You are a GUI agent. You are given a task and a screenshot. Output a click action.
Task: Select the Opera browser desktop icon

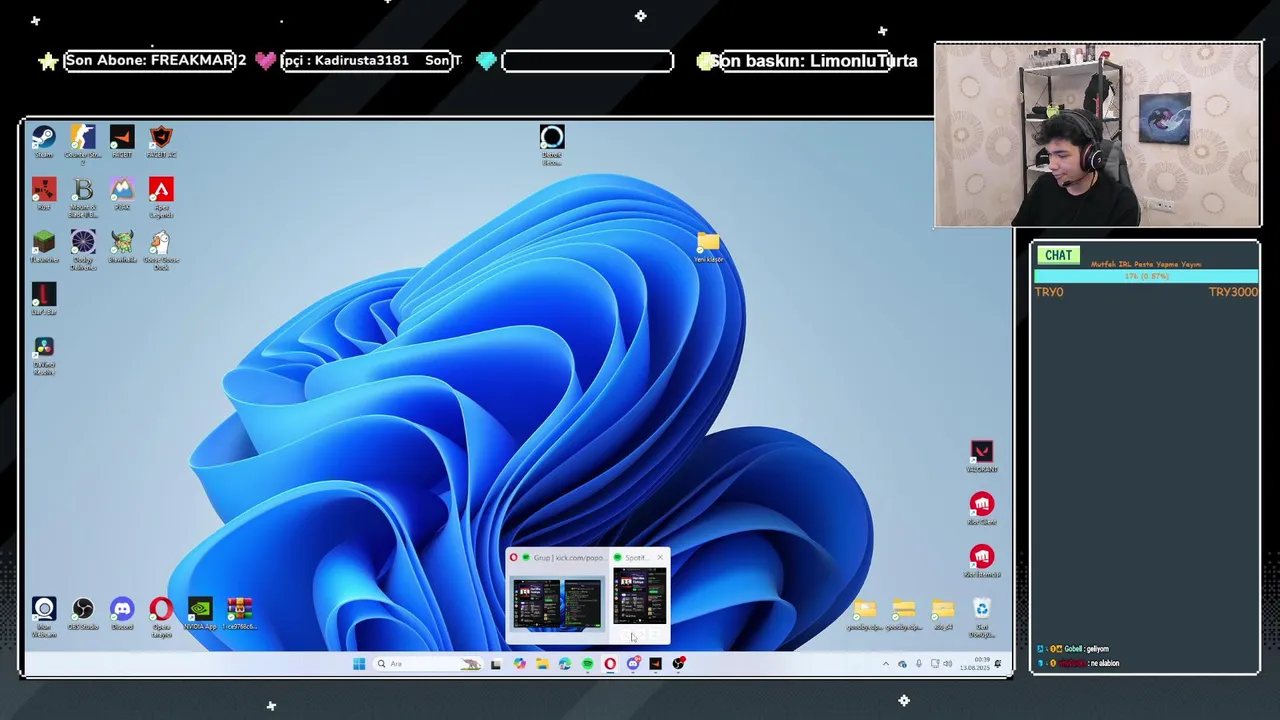tap(161, 617)
